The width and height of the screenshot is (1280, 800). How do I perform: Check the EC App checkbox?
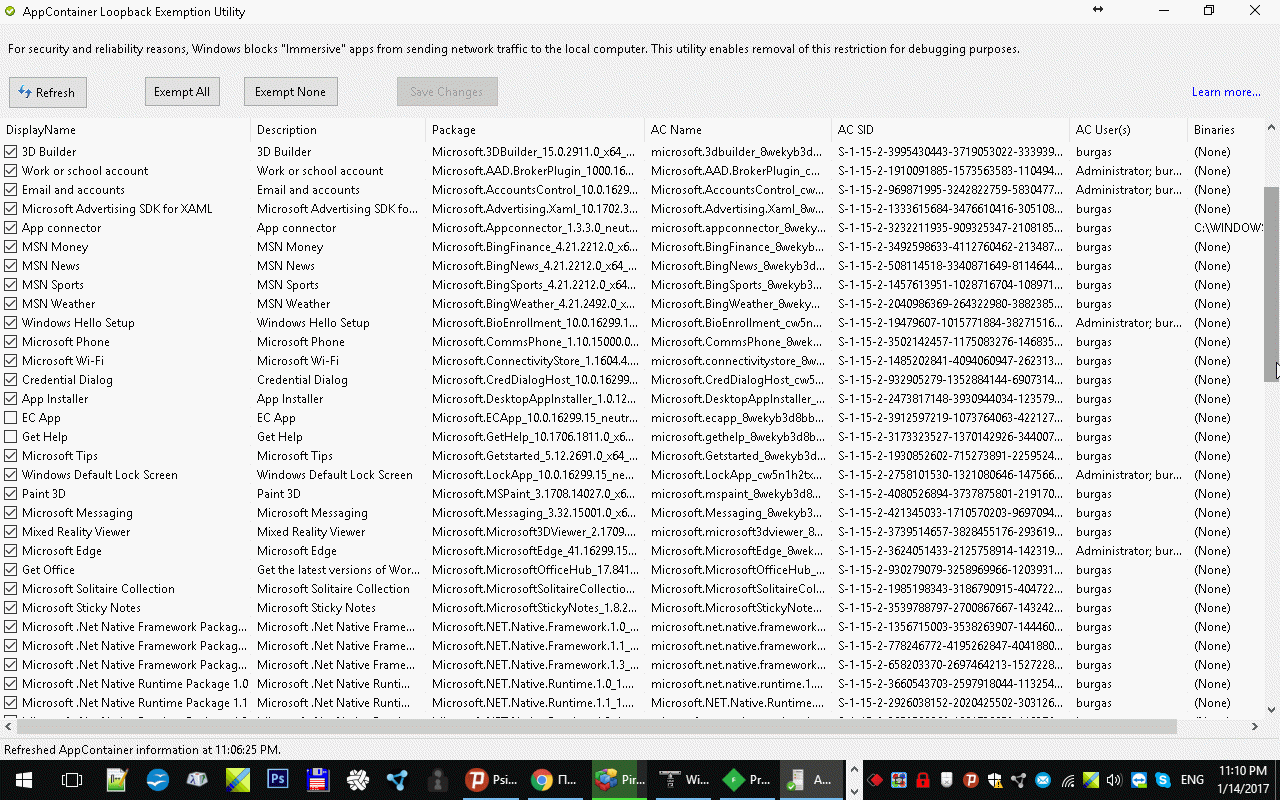pos(11,418)
